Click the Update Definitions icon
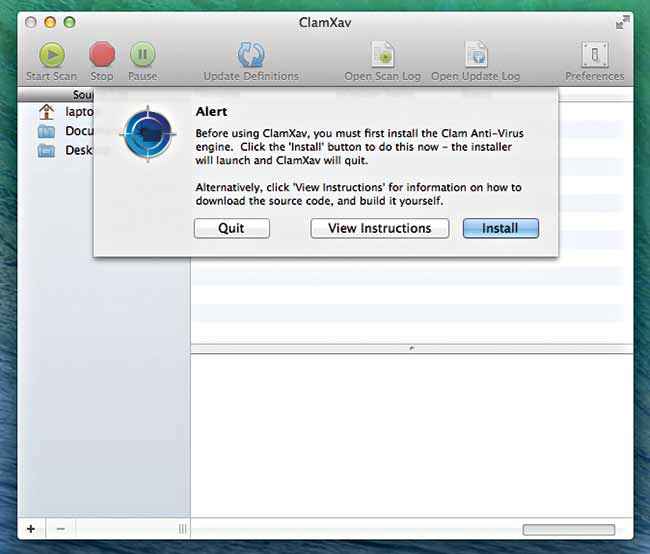This screenshot has width=650, height=554. tap(251, 54)
